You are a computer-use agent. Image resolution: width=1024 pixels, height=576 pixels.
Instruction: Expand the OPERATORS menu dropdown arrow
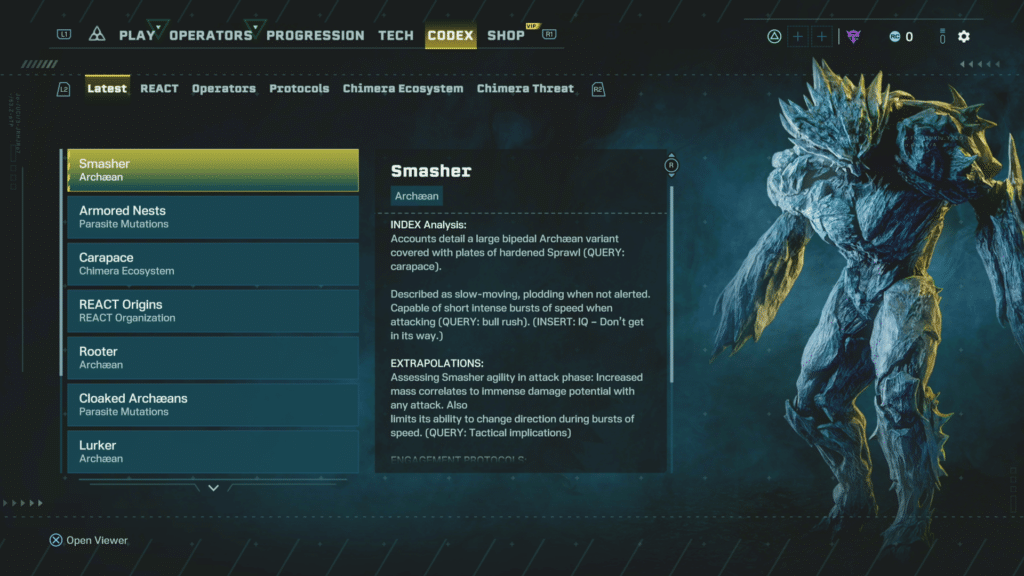[x=255, y=27]
